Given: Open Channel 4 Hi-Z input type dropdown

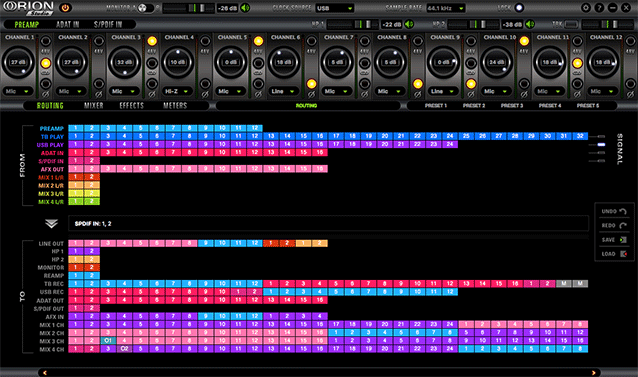Looking at the screenshot, I should 177,92.
